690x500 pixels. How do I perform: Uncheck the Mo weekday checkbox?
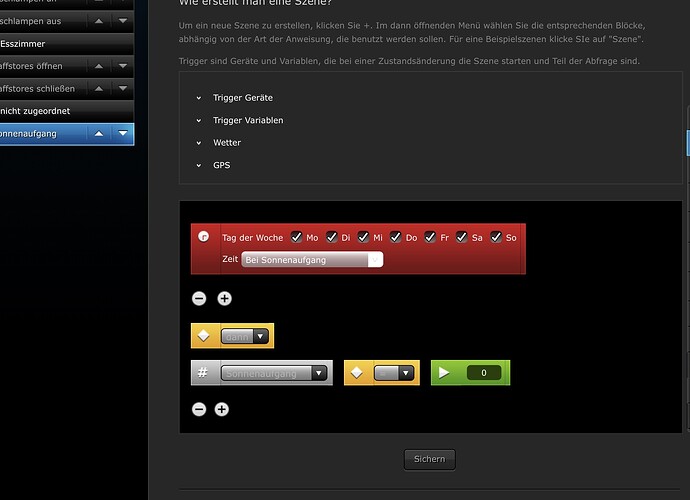click(297, 237)
